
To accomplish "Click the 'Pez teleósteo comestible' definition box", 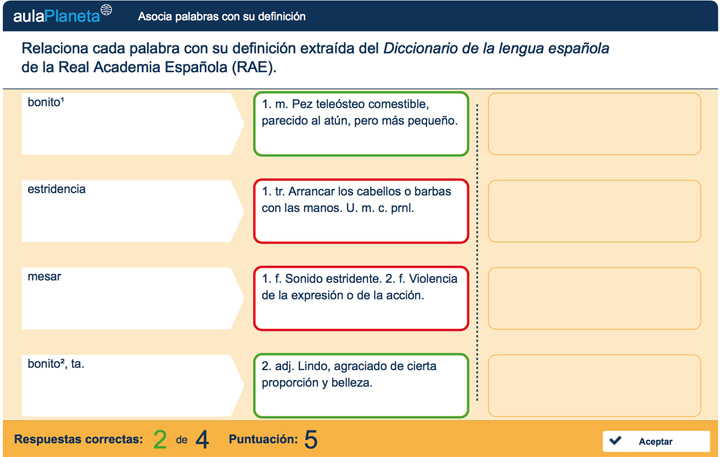I will coord(361,124).
